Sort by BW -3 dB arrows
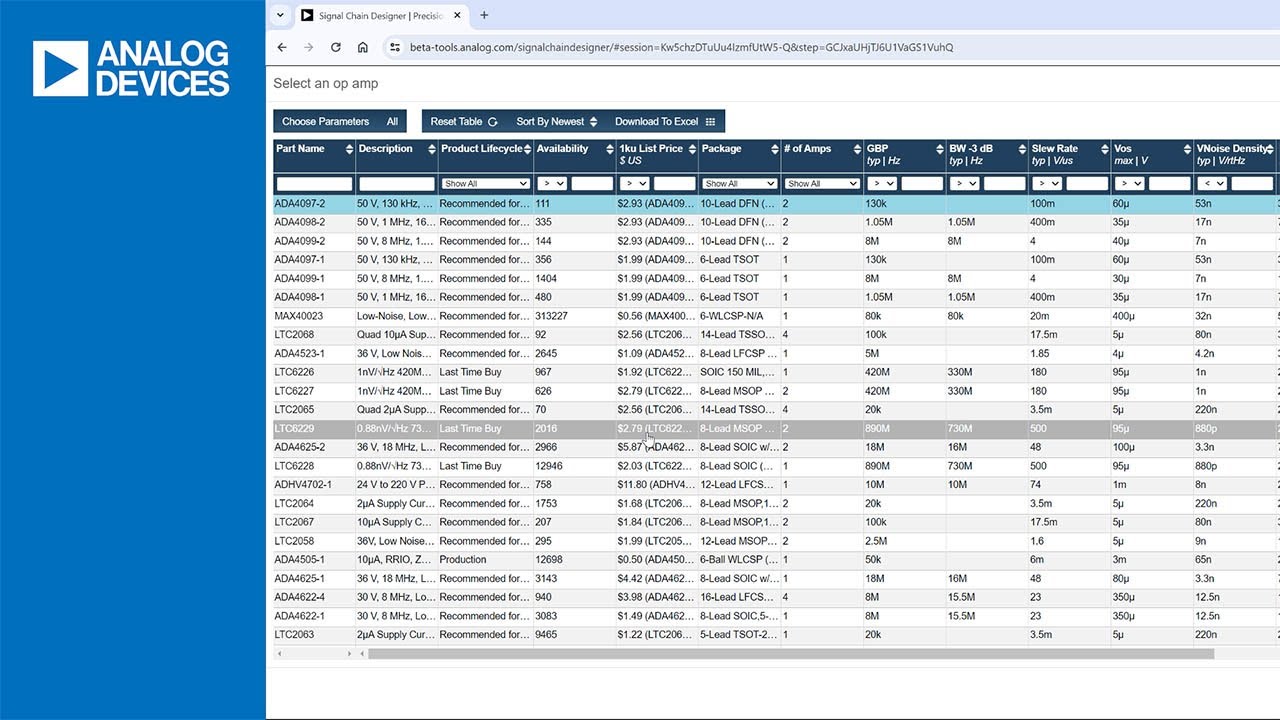The height and width of the screenshot is (720, 1280). pyautogui.click(x=1022, y=149)
